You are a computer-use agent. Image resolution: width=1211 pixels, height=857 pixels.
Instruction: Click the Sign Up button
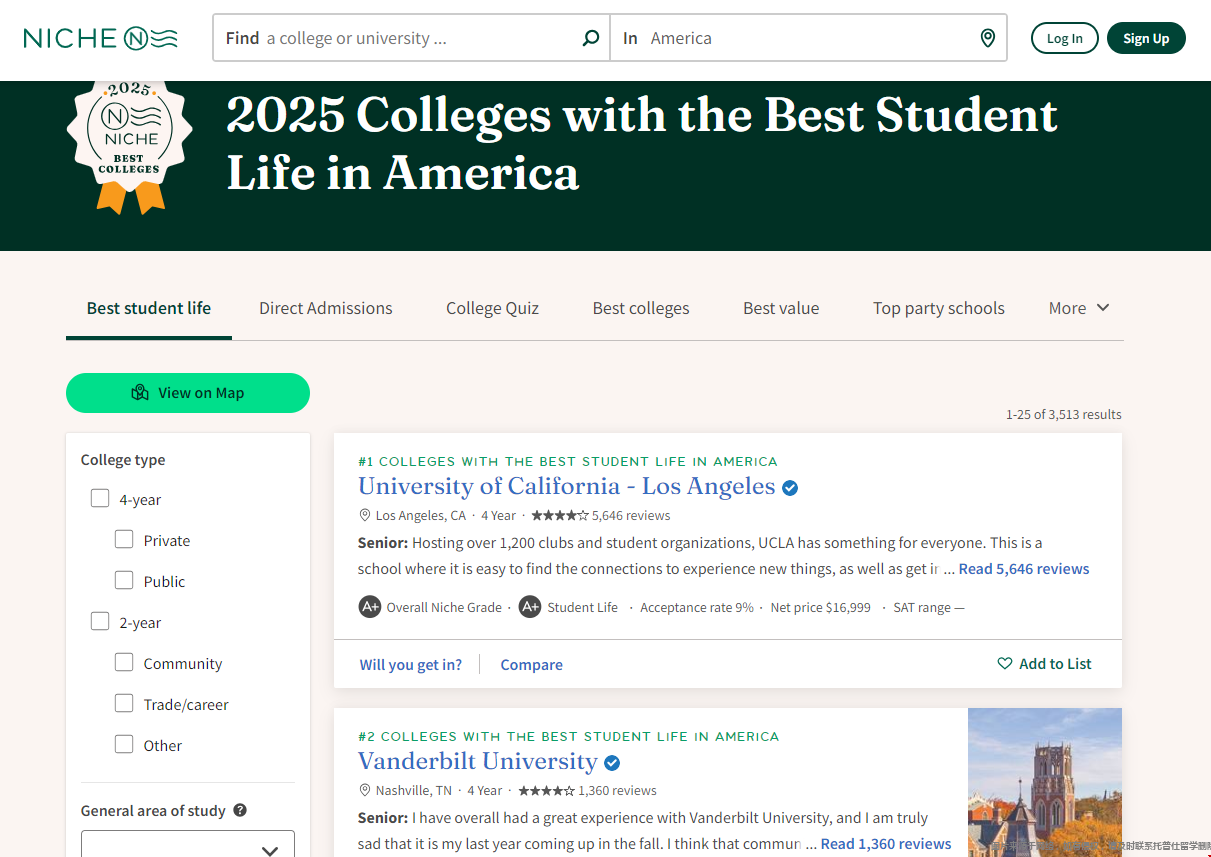(x=1146, y=38)
